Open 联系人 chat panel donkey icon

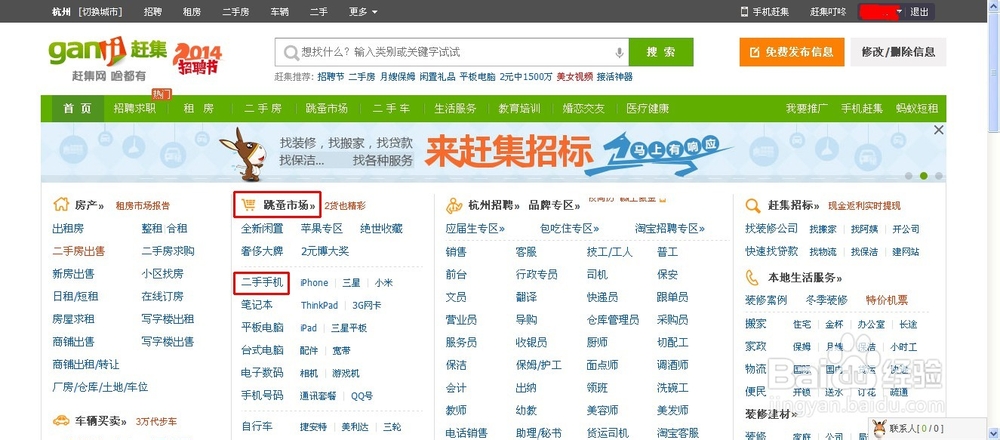(x=879, y=429)
